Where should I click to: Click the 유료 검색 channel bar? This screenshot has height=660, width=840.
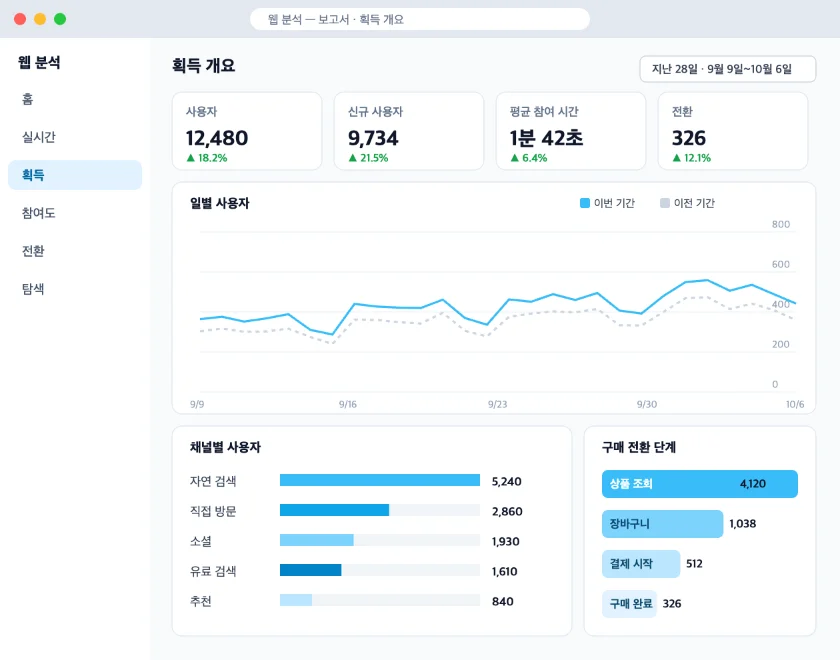point(311,570)
